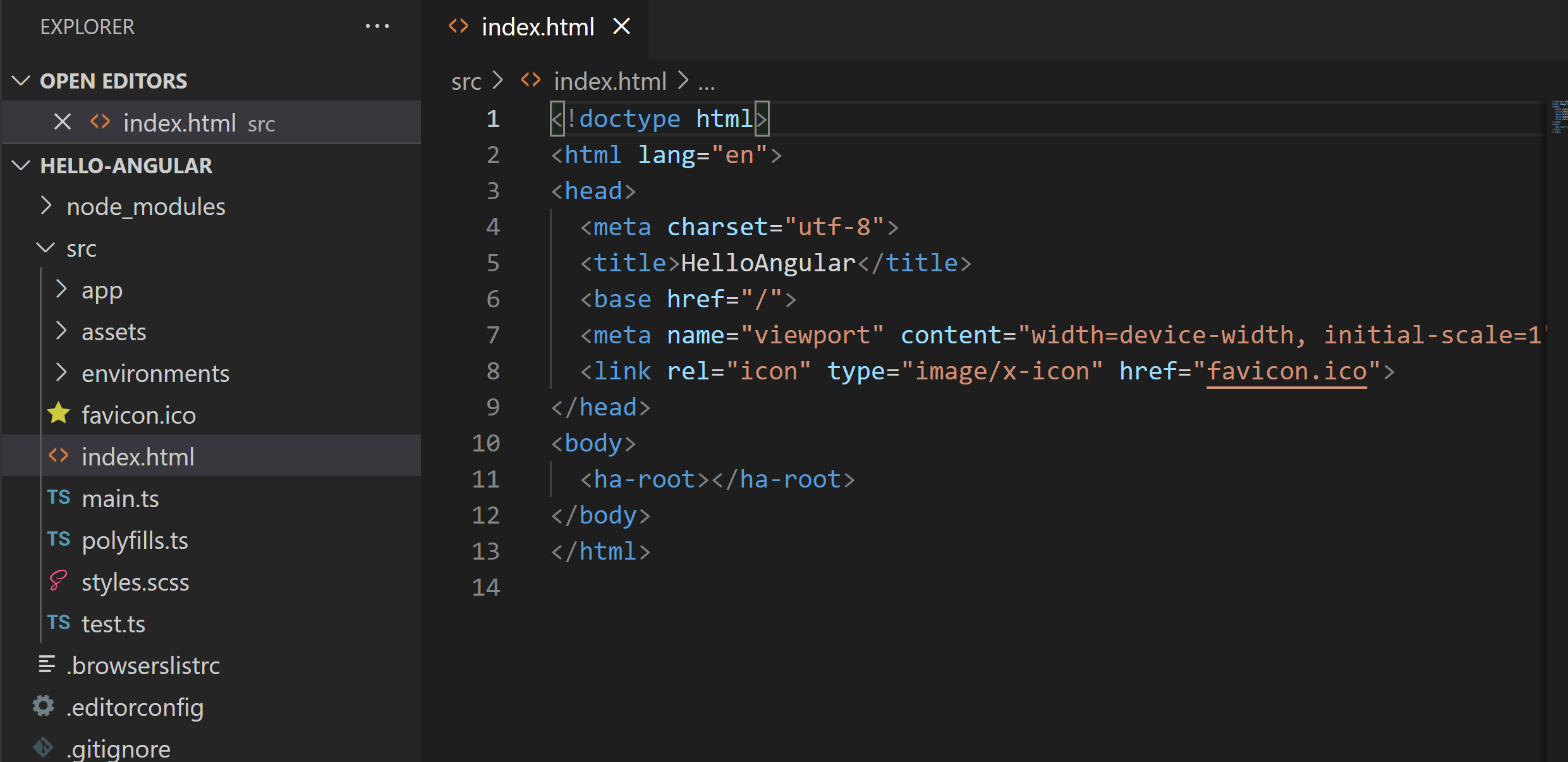Click the star icon beside favicon.ico
This screenshot has width=1568, height=762.
tap(59, 414)
